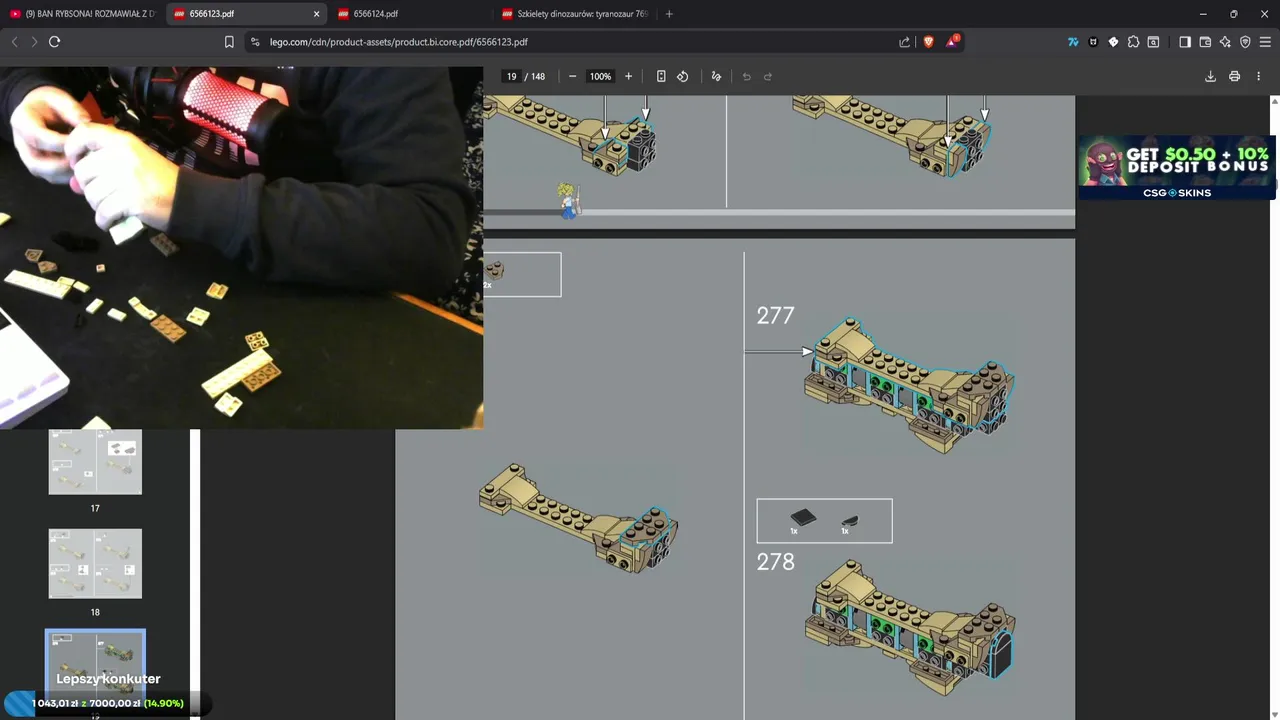Open site information icon in address bar
1280x720 pixels.
pos(255,42)
